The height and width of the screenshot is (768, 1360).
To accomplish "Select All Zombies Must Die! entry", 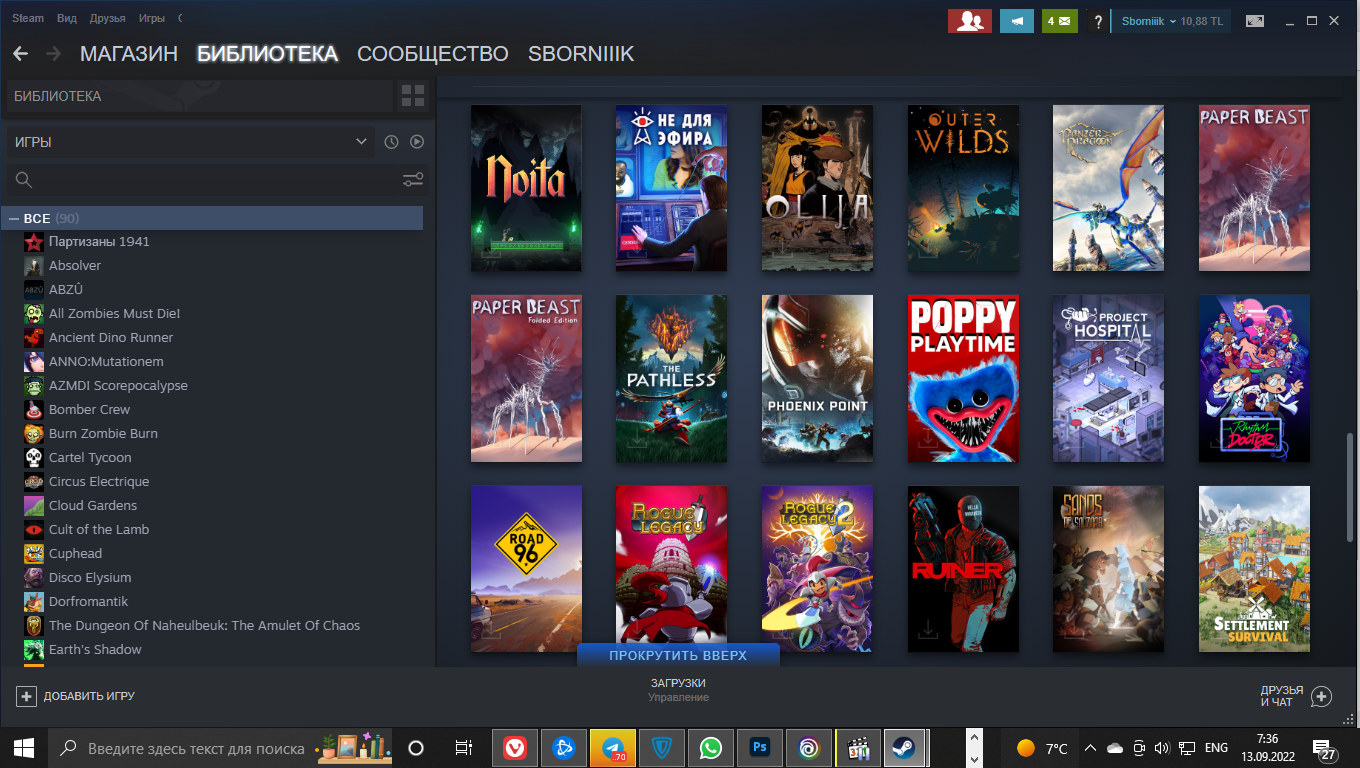I will click(114, 314).
